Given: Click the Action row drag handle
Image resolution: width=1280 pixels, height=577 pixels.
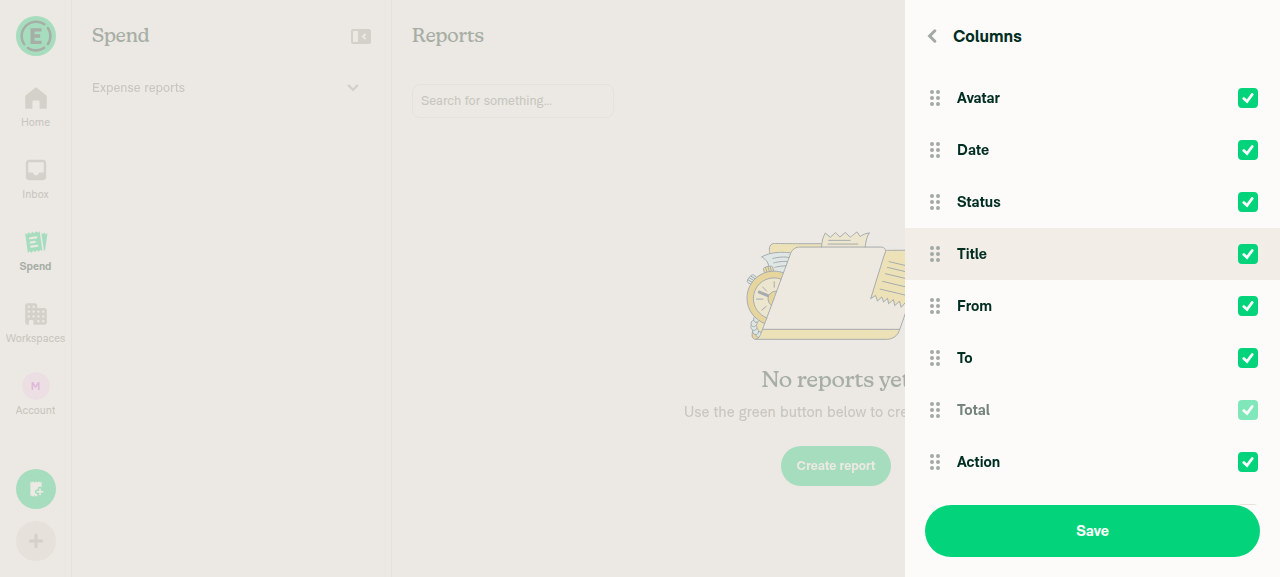Looking at the screenshot, I should click(x=935, y=462).
